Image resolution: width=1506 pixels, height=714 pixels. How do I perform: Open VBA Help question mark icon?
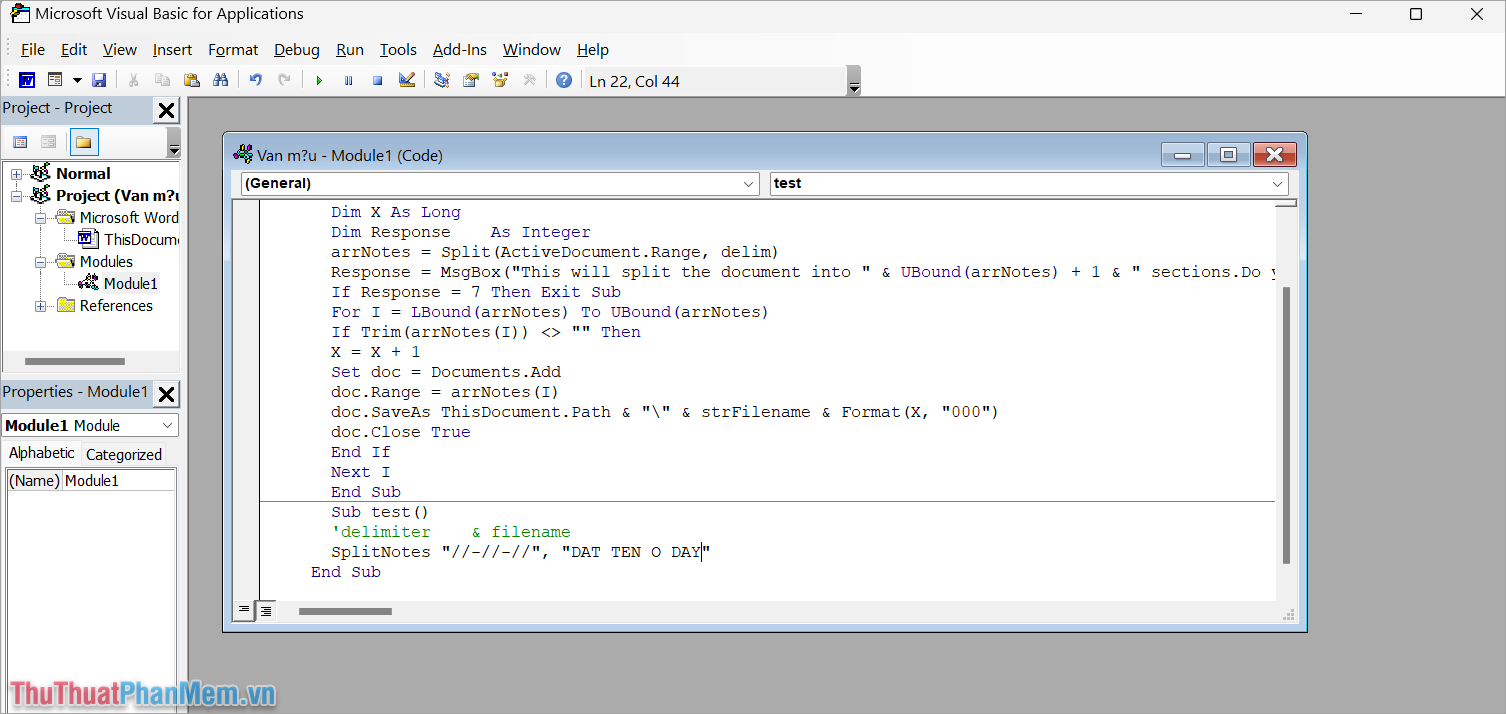tap(564, 81)
